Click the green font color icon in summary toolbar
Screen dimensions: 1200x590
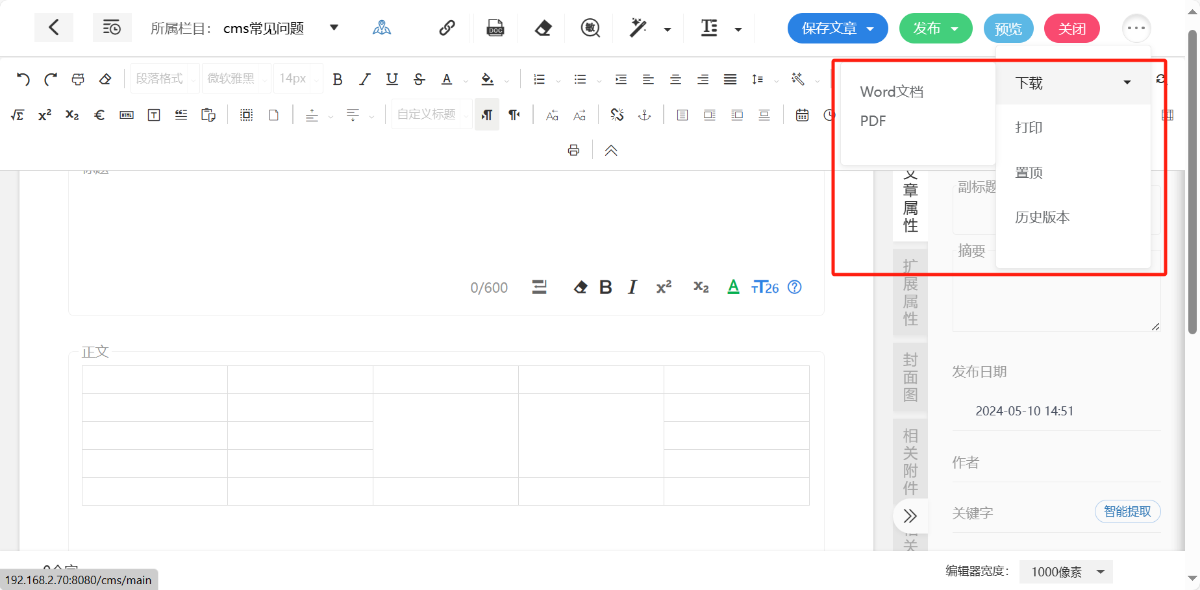733,288
